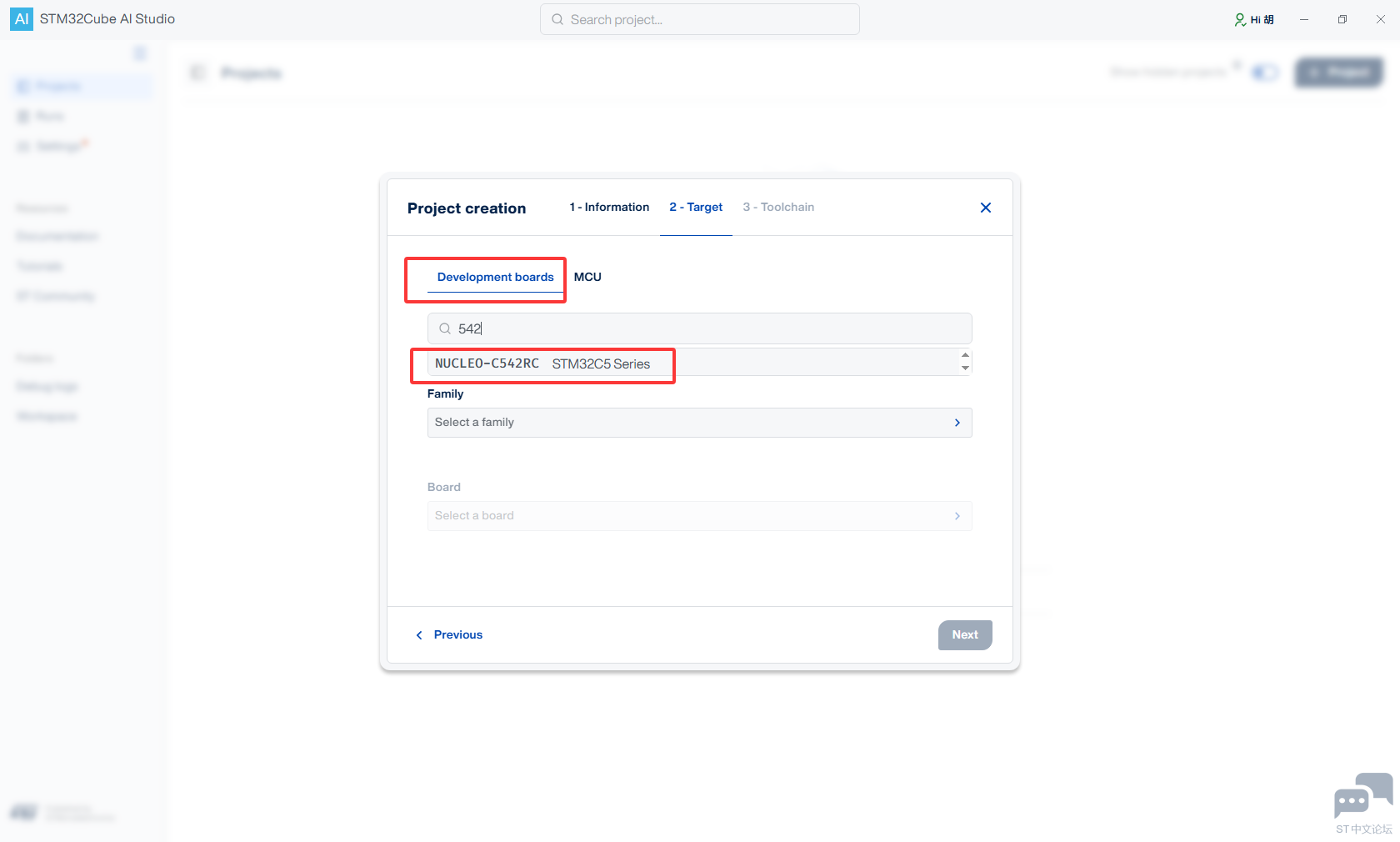Screen dimensions: 1400x842
Task: Close the Project creation dialog
Action: click(986, 208)
